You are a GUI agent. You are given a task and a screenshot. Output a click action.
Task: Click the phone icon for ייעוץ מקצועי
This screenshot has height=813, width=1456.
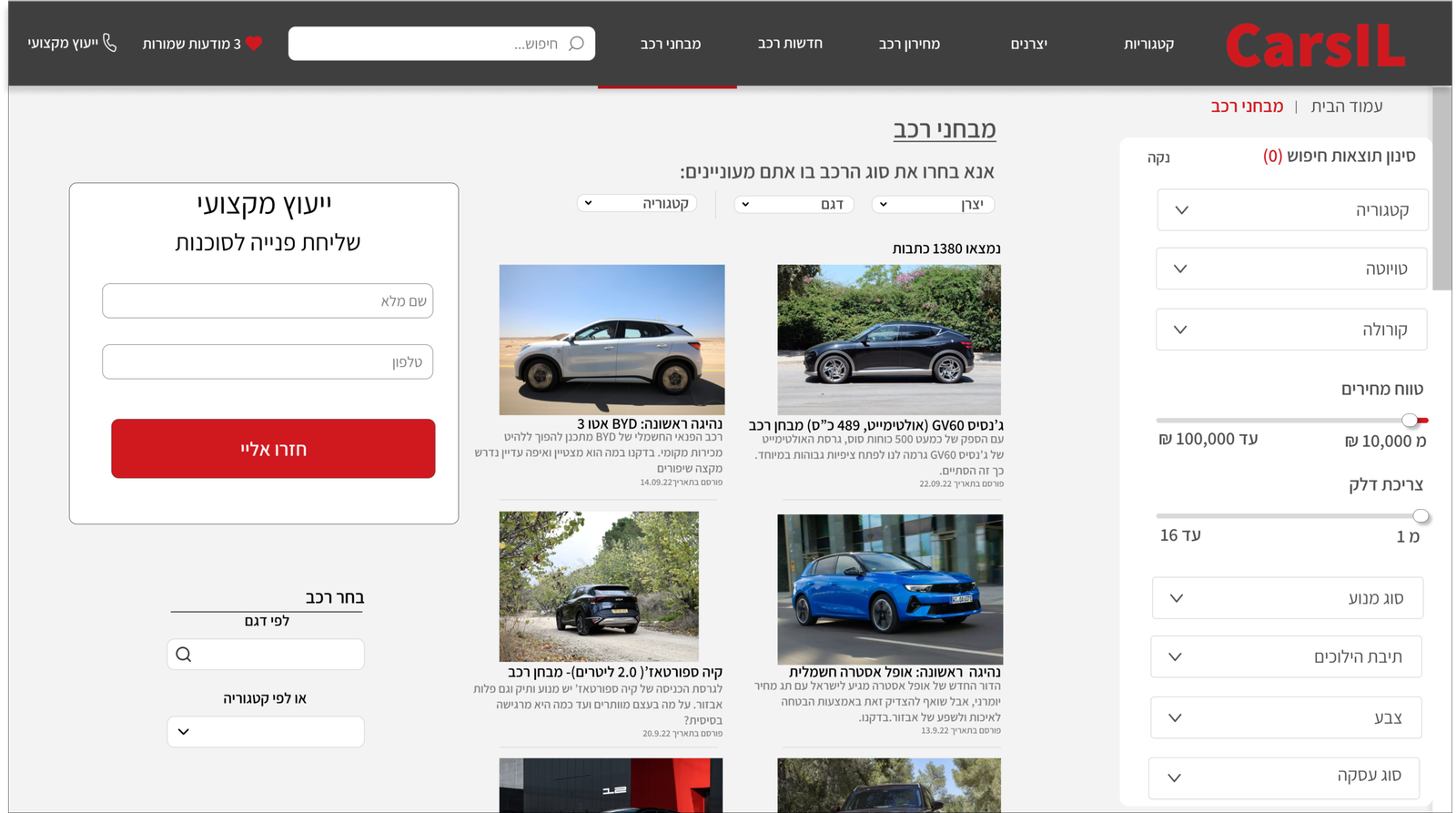[110, 43]
